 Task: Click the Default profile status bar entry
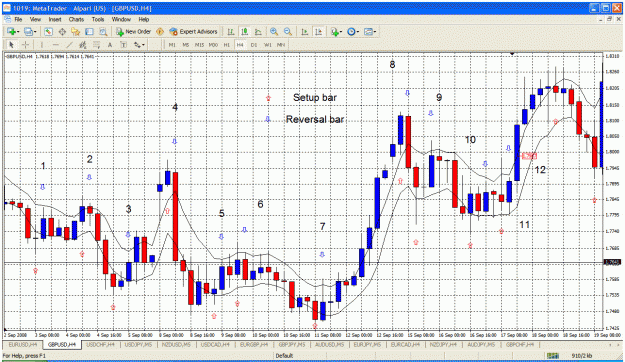[284, 356]
